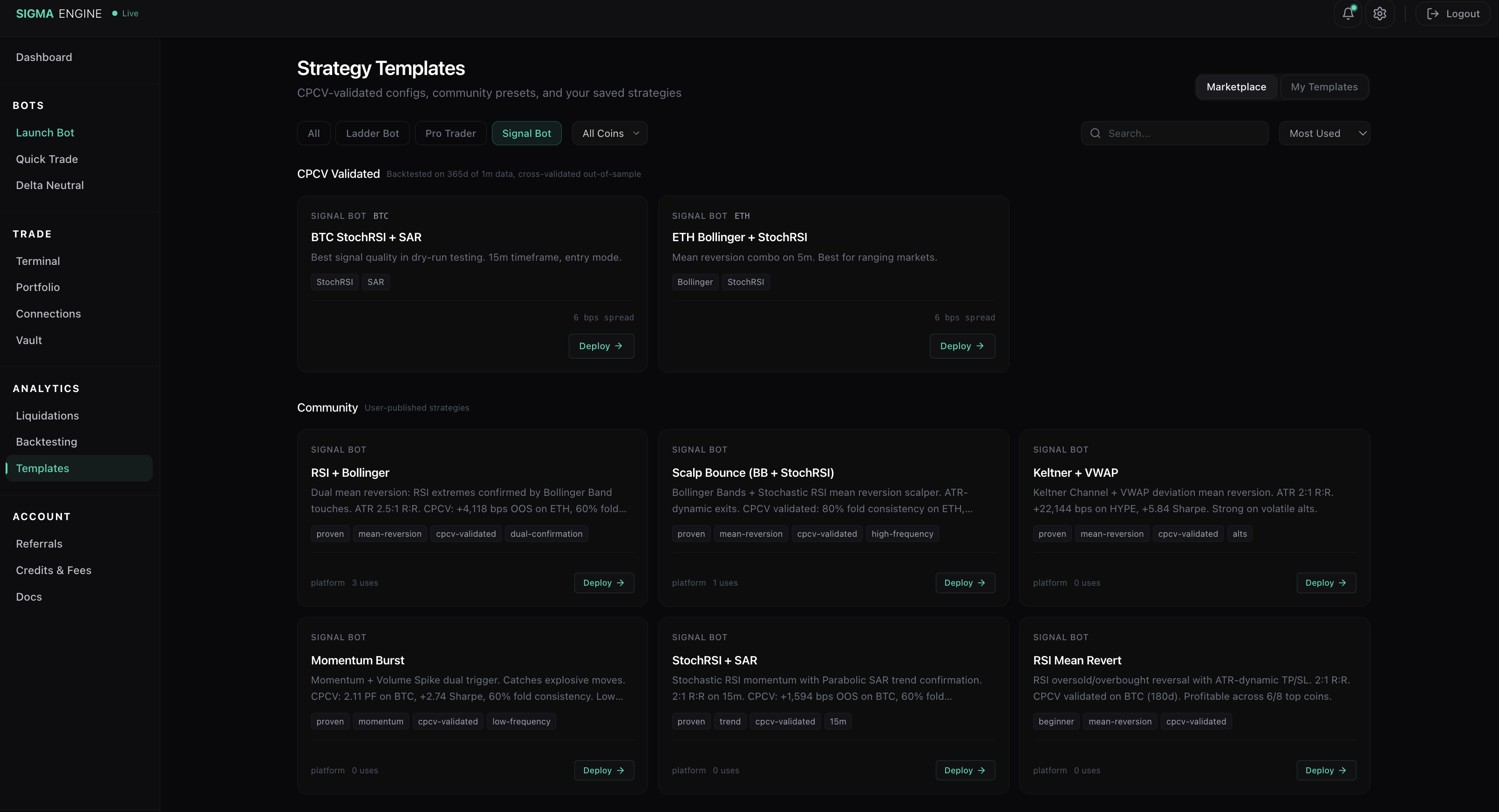Deploy Keltner + VWAP template
Viewport: 1499px width, 812px height.
(x=1326, y=583)
